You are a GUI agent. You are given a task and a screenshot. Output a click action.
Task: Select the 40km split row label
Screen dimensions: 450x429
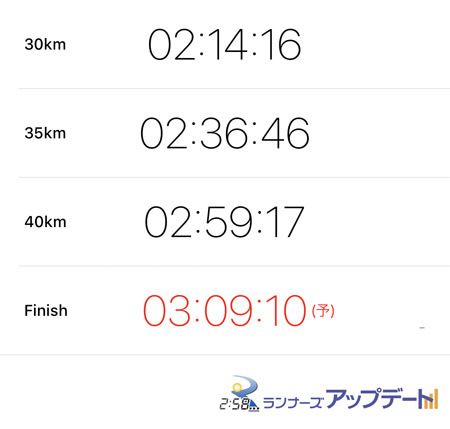45,222
